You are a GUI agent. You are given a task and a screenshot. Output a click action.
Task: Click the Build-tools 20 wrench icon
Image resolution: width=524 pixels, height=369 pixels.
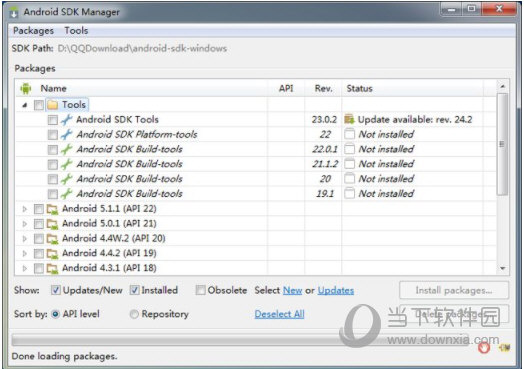point(67,179)
